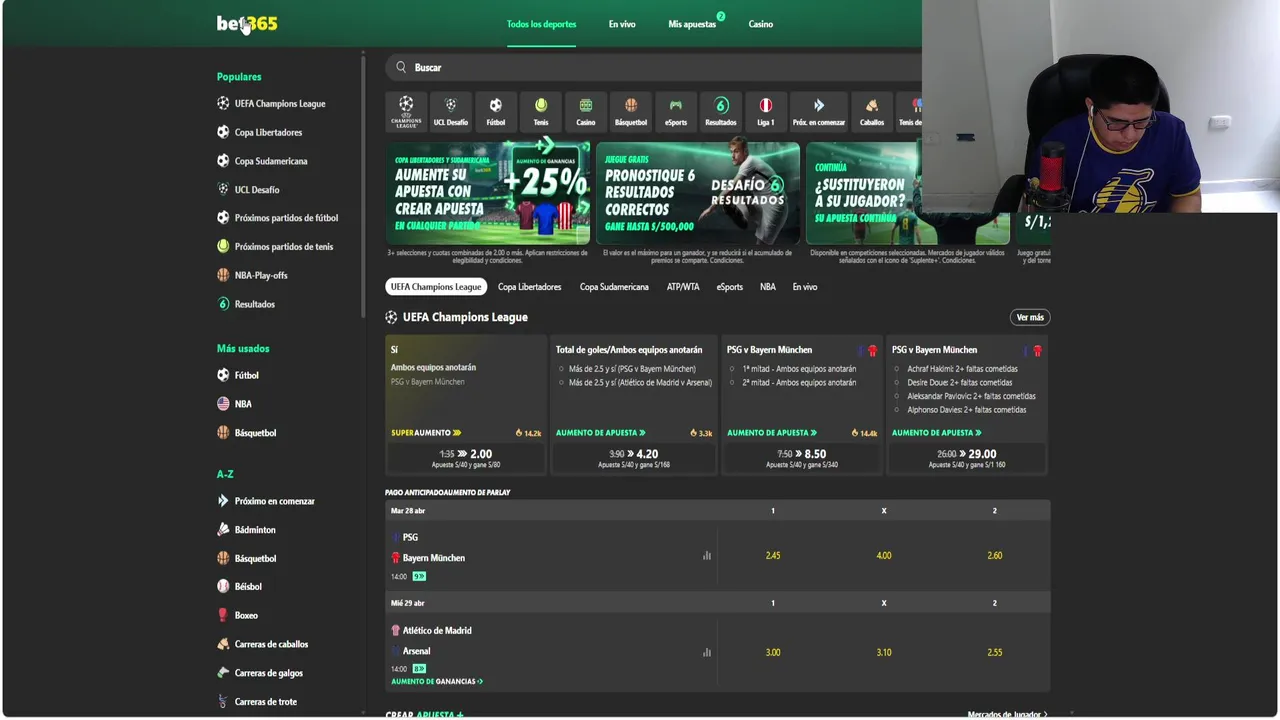1280x720 pixels.
Task: Open Copa Sudamericana in the sidebar
Action: 262,161
